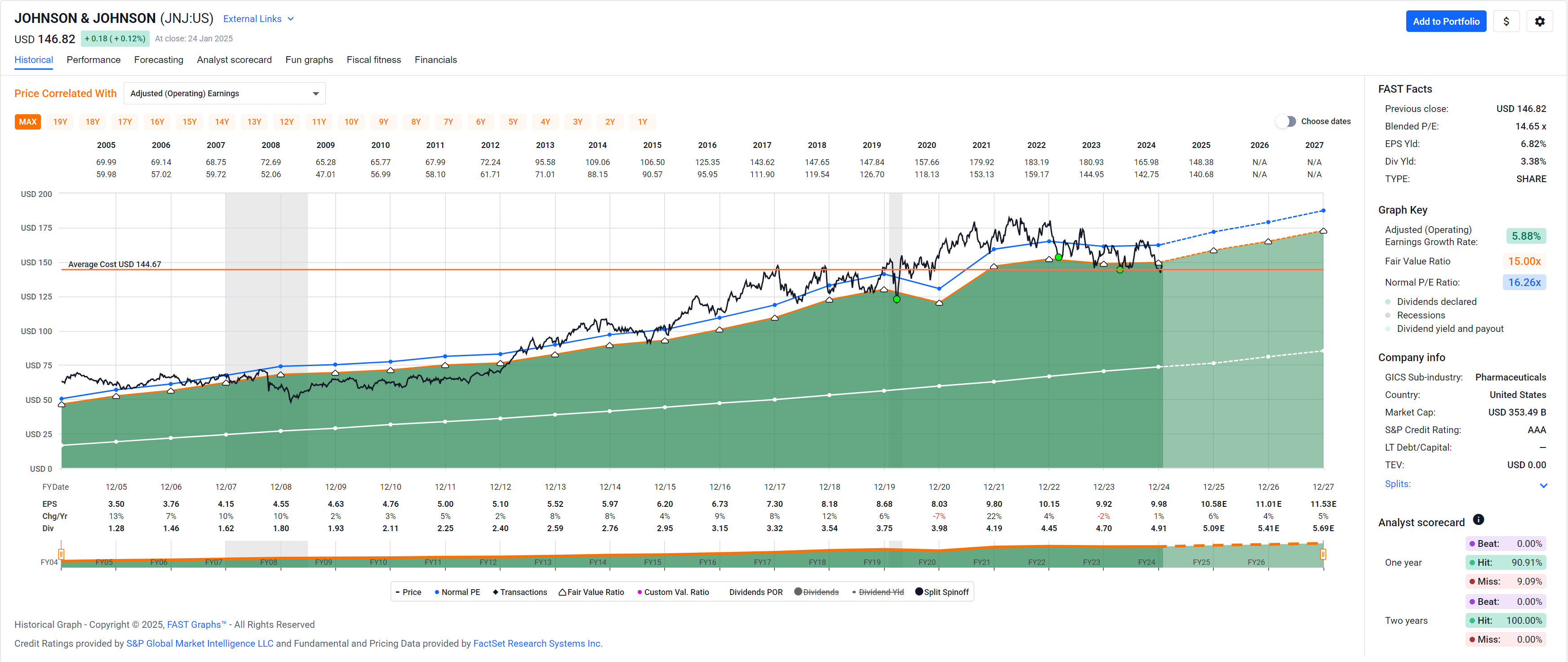Viewport: 1568px width, 662px height.
Task: Open the Forecasting tab
Action: tap(158, 60)
